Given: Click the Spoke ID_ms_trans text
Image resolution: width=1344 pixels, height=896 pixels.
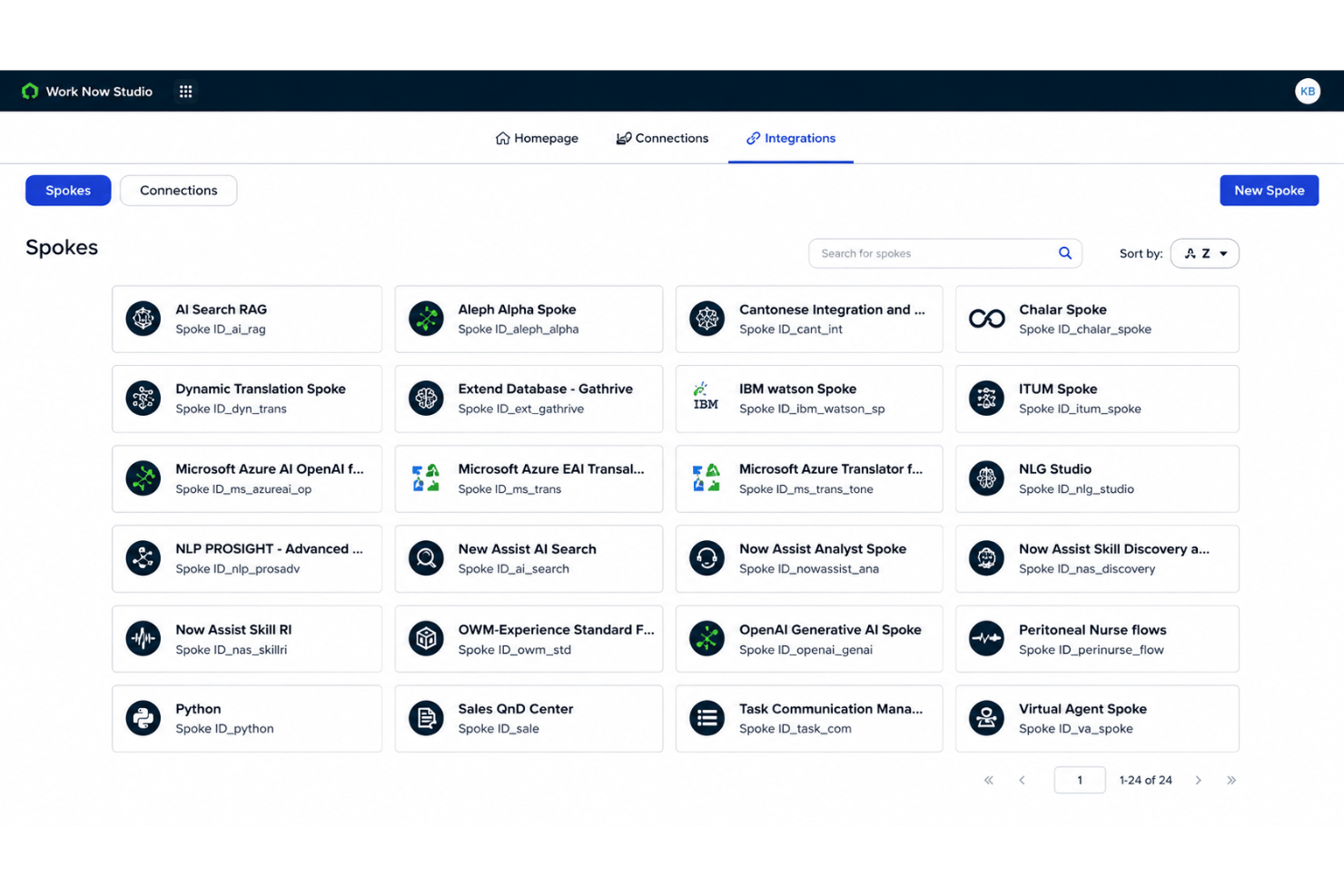Looking at the screenshot, I should pos(509,489).
